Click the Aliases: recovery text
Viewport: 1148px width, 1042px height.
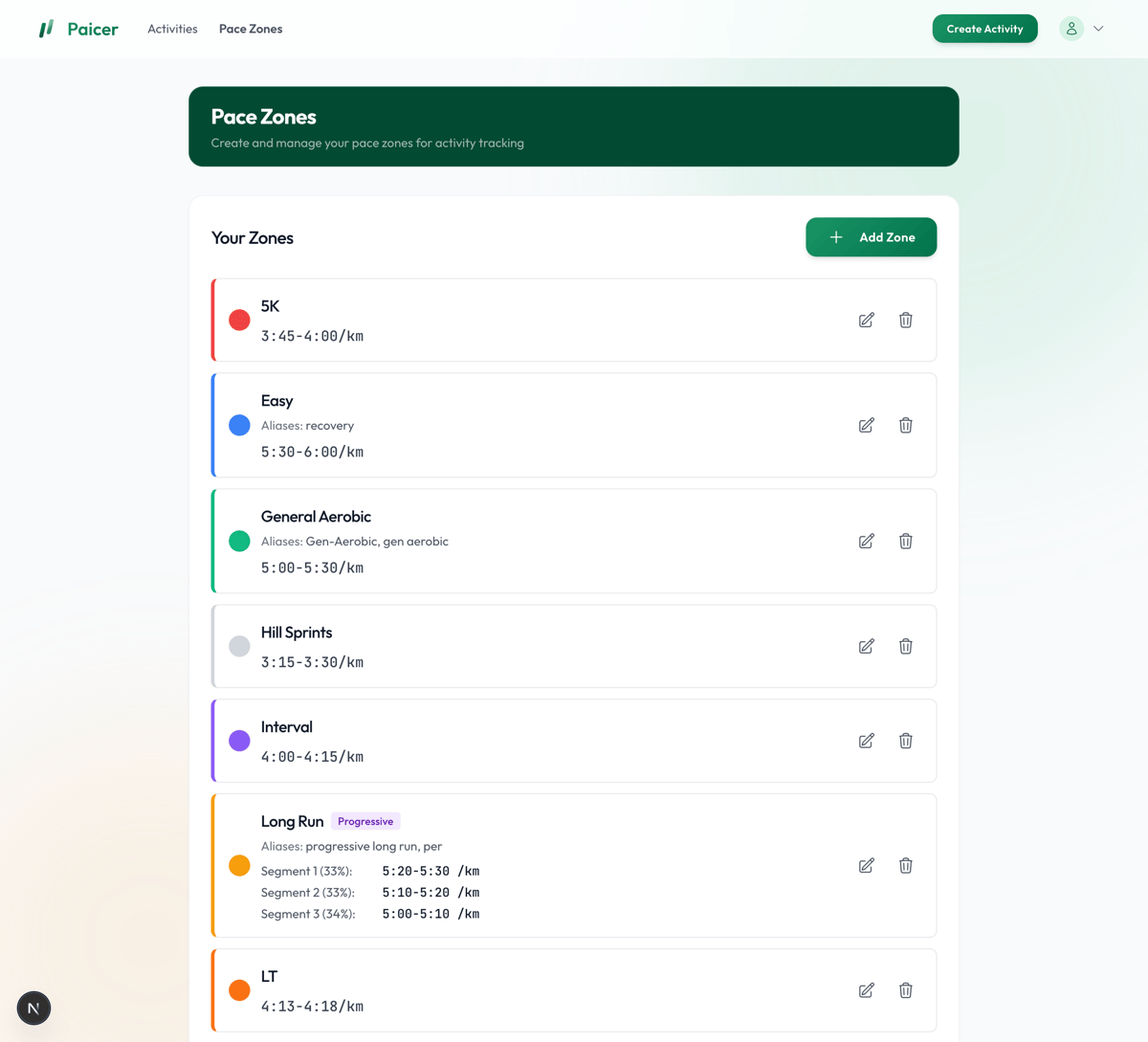pyautogui.click(x=307, y=426)
